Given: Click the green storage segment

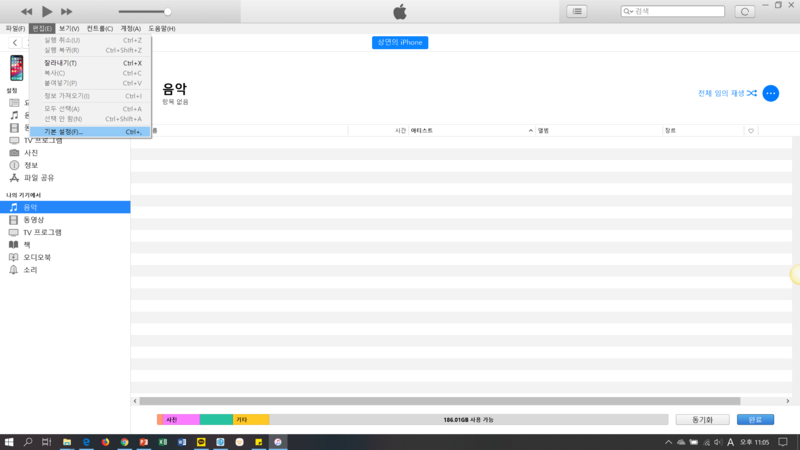Looking at the screenshot, I should (216, 419).
